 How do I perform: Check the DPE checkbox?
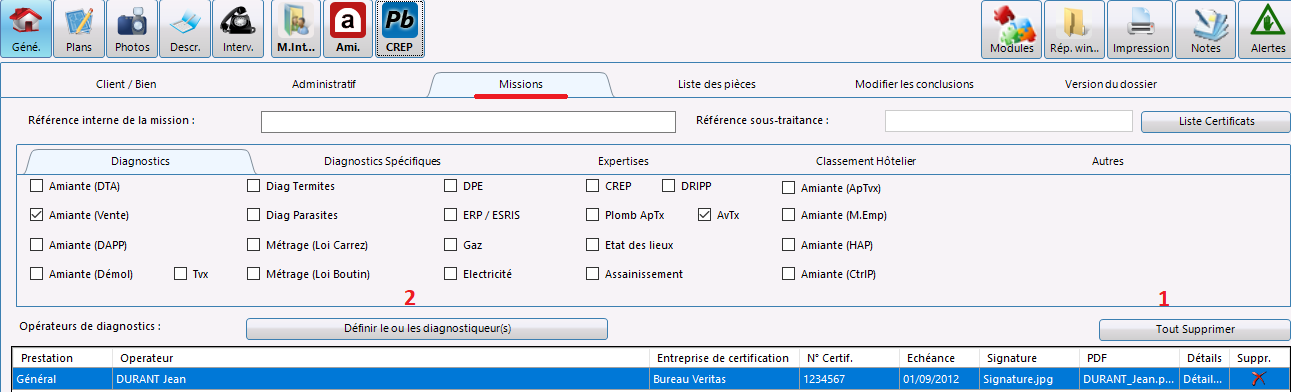[451, 186]
